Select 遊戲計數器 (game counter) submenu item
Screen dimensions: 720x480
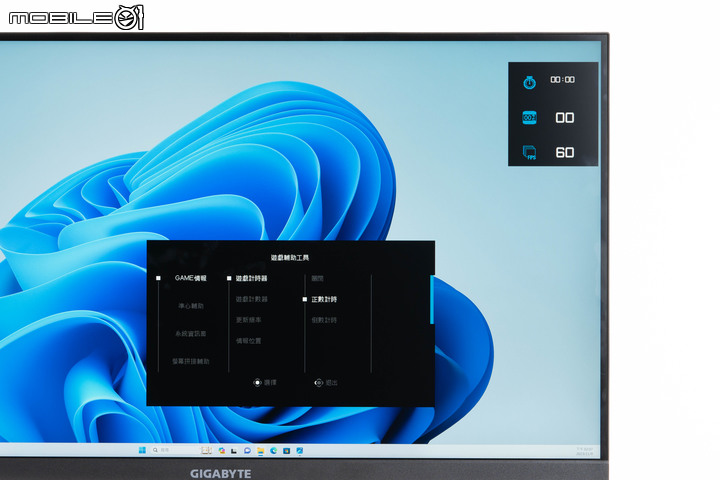251,299
